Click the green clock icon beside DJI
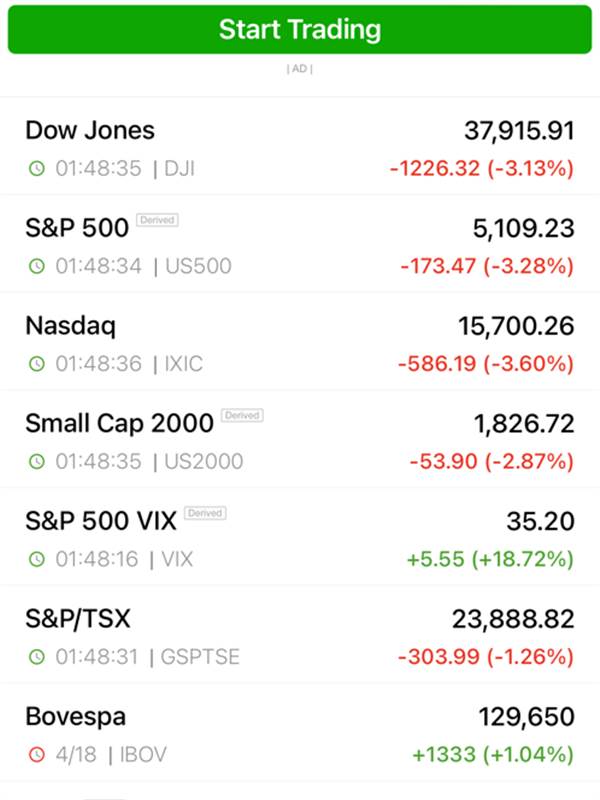This screenshot has width=600, height=800. 37,168
